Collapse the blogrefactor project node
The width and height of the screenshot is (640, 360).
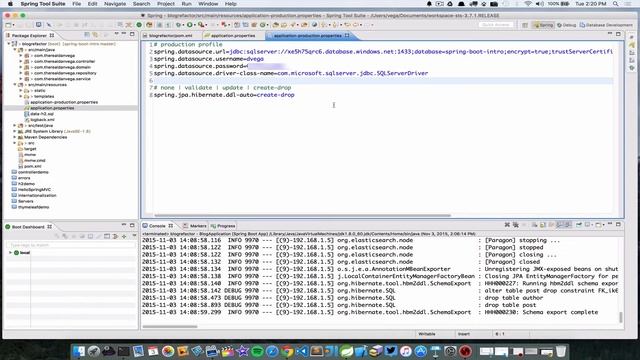(x=9, y=44)
